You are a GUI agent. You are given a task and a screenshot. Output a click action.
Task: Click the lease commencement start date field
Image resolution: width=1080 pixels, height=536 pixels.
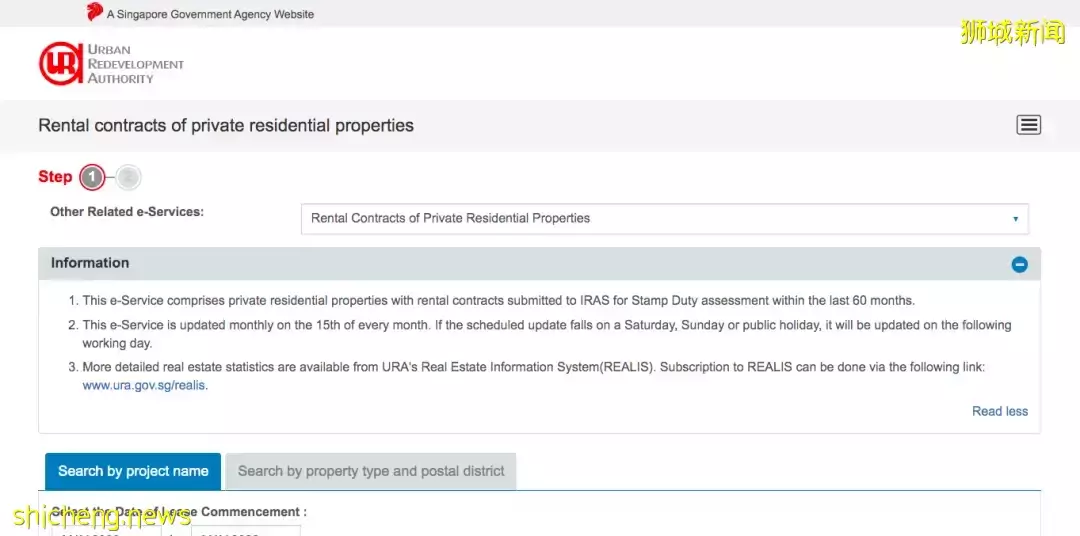[x=105, y=531]
